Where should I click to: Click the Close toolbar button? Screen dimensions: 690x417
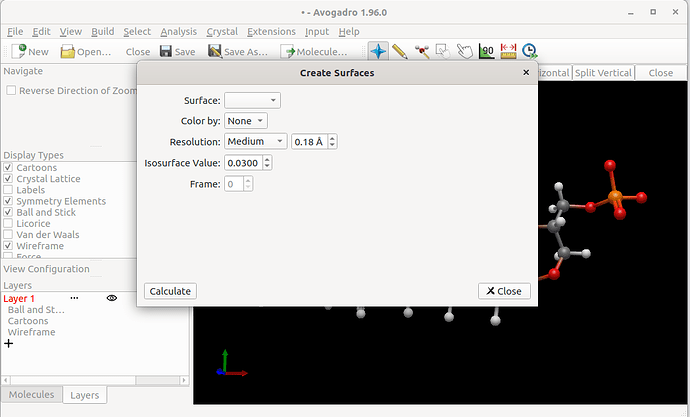(x=138, y=51)
